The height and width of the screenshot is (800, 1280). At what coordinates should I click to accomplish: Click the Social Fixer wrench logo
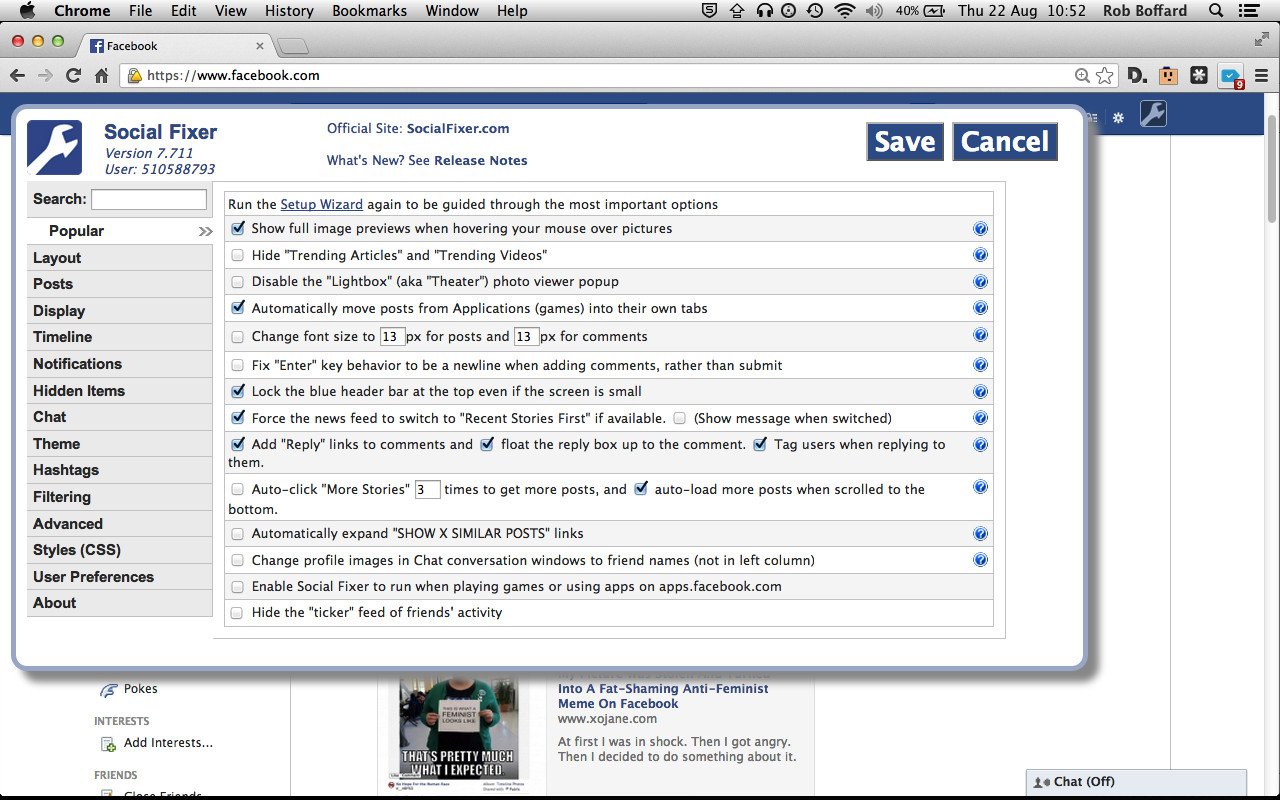pyautogui.click(x=54, y=148)
